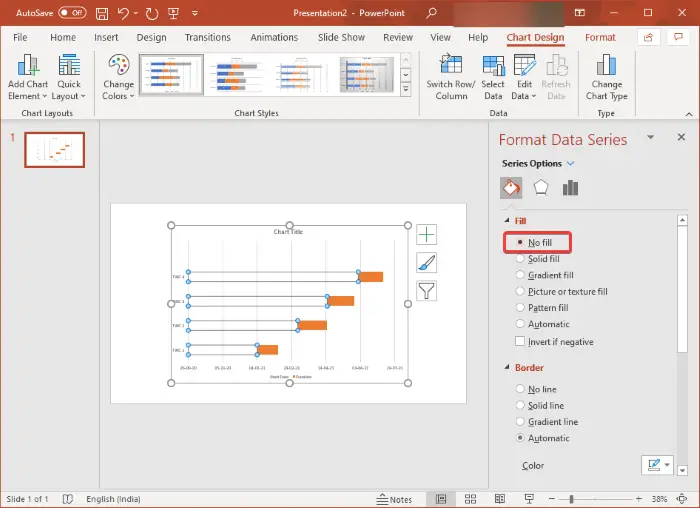Open the Add Chart Element dropdown
700x508 pixels.
[x=28, y=77]
